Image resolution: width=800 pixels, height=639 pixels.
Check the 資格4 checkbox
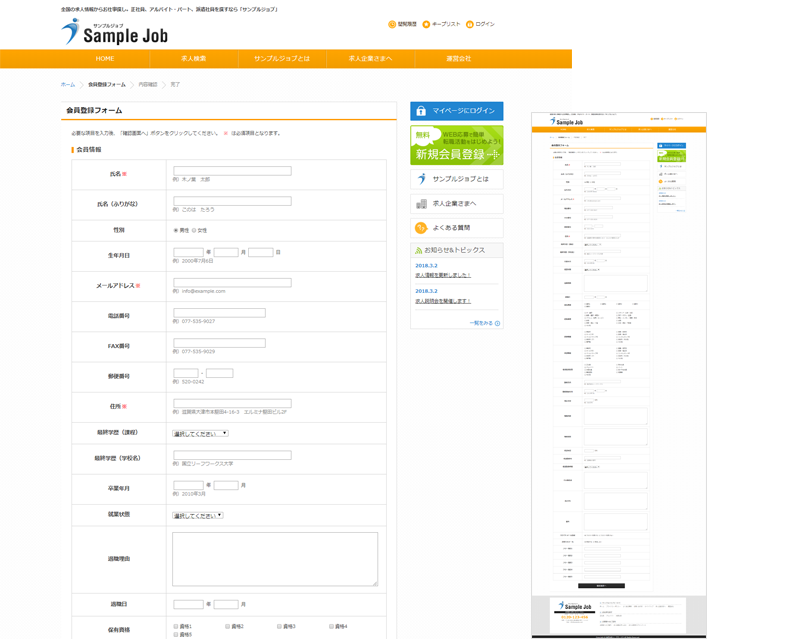(x=331, y=626)
